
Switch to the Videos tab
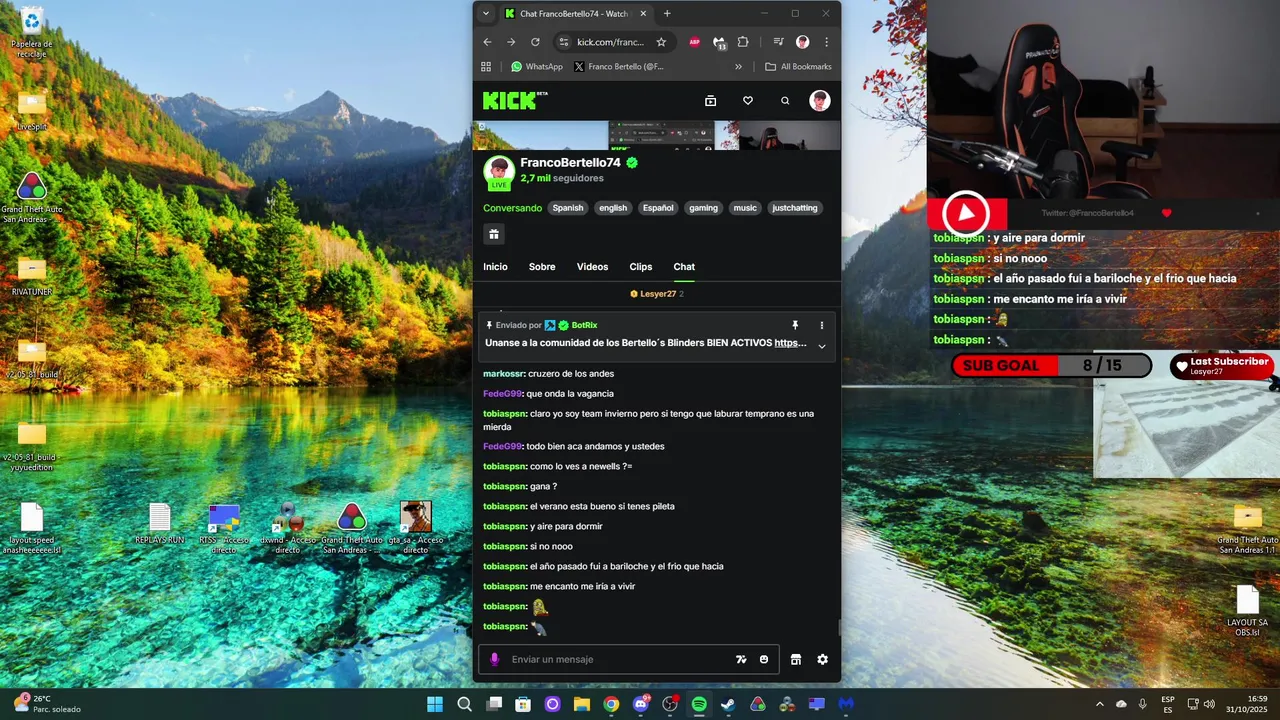point(592,267)
